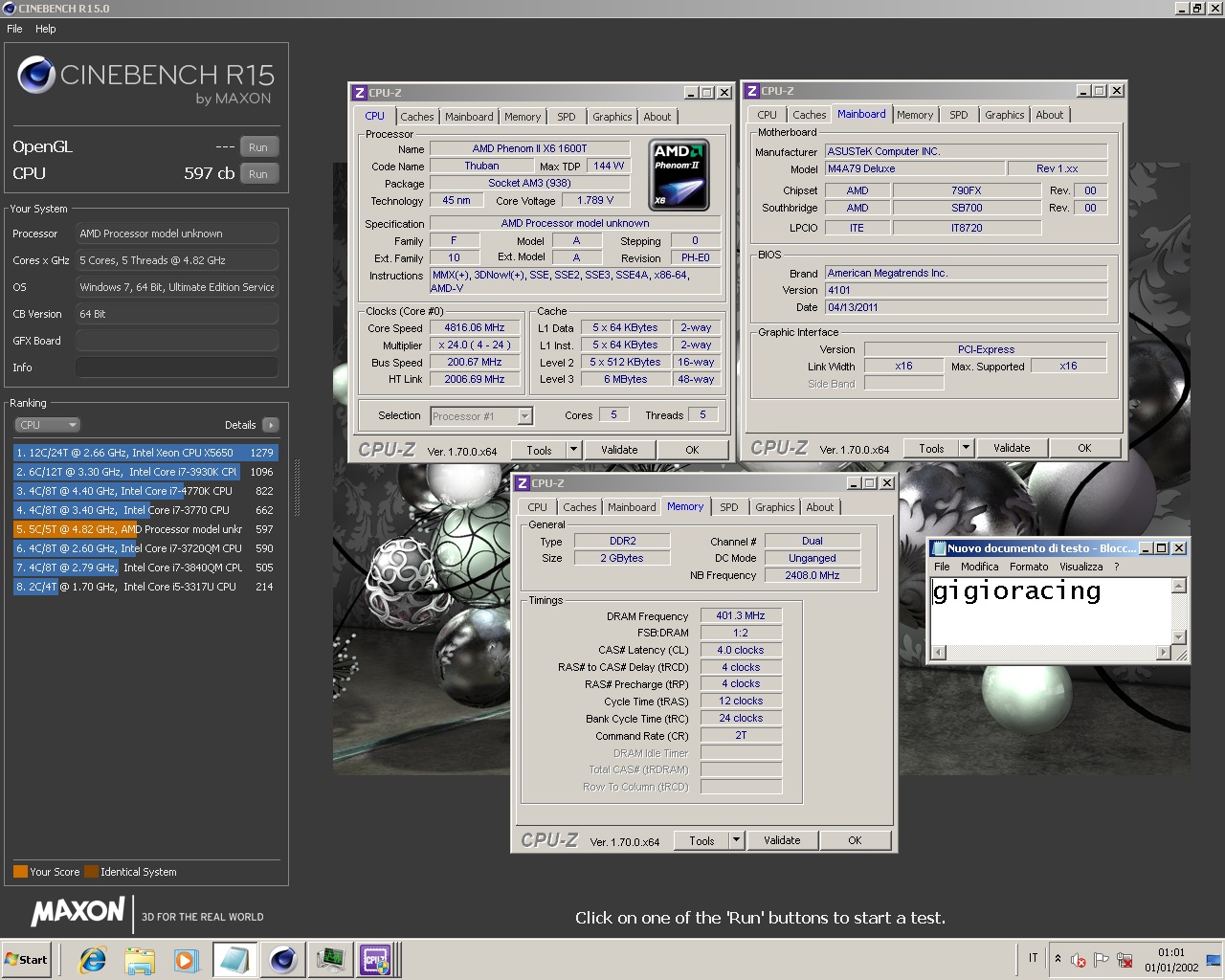Open the IT language indicator
This screenshot has height=980, width=1225.
(1033, 958)
